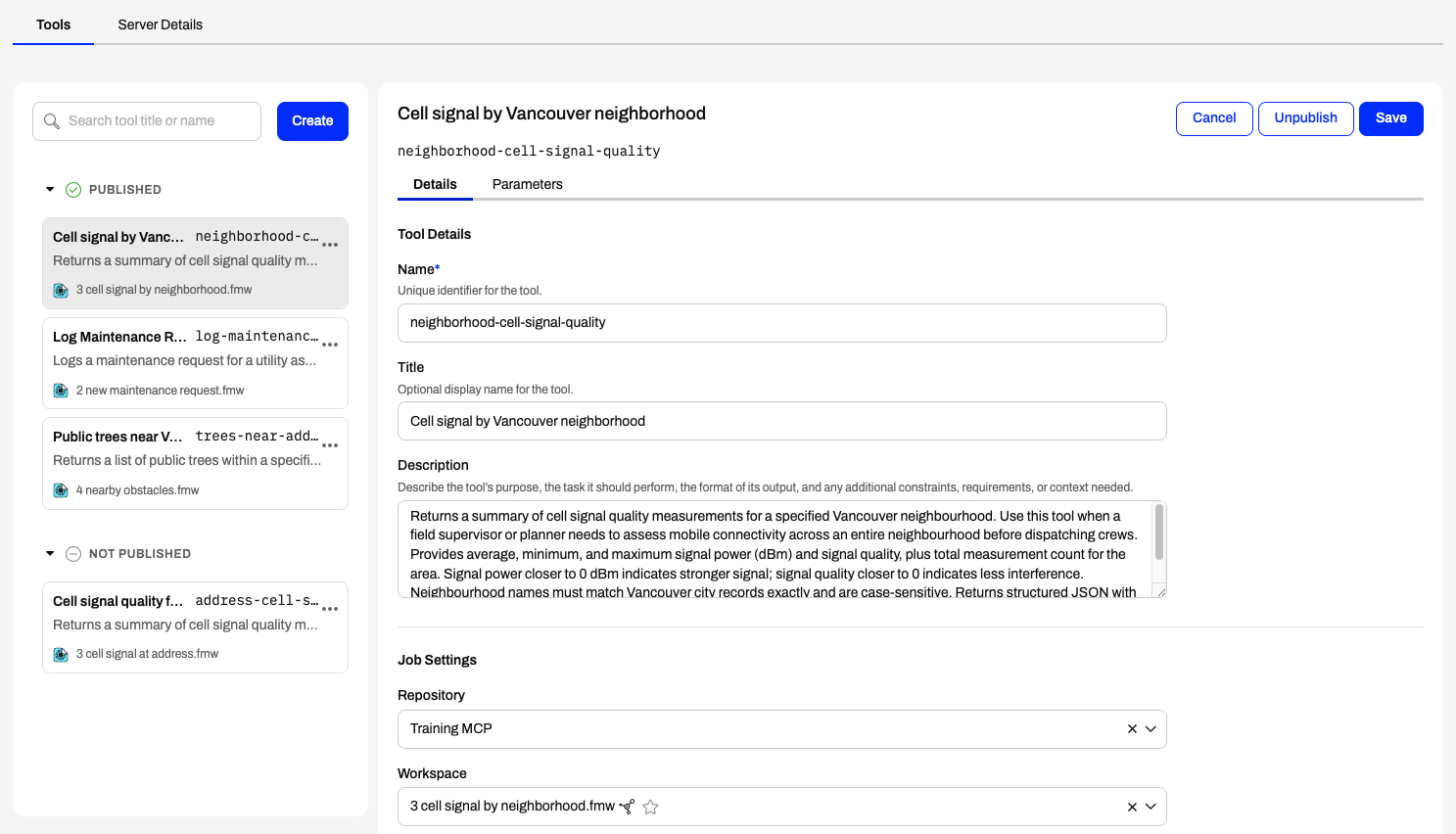The image size is (1456, 834).
Task: Click the Cancel button
Action: pyautogui.click(x=1214, y=118)
